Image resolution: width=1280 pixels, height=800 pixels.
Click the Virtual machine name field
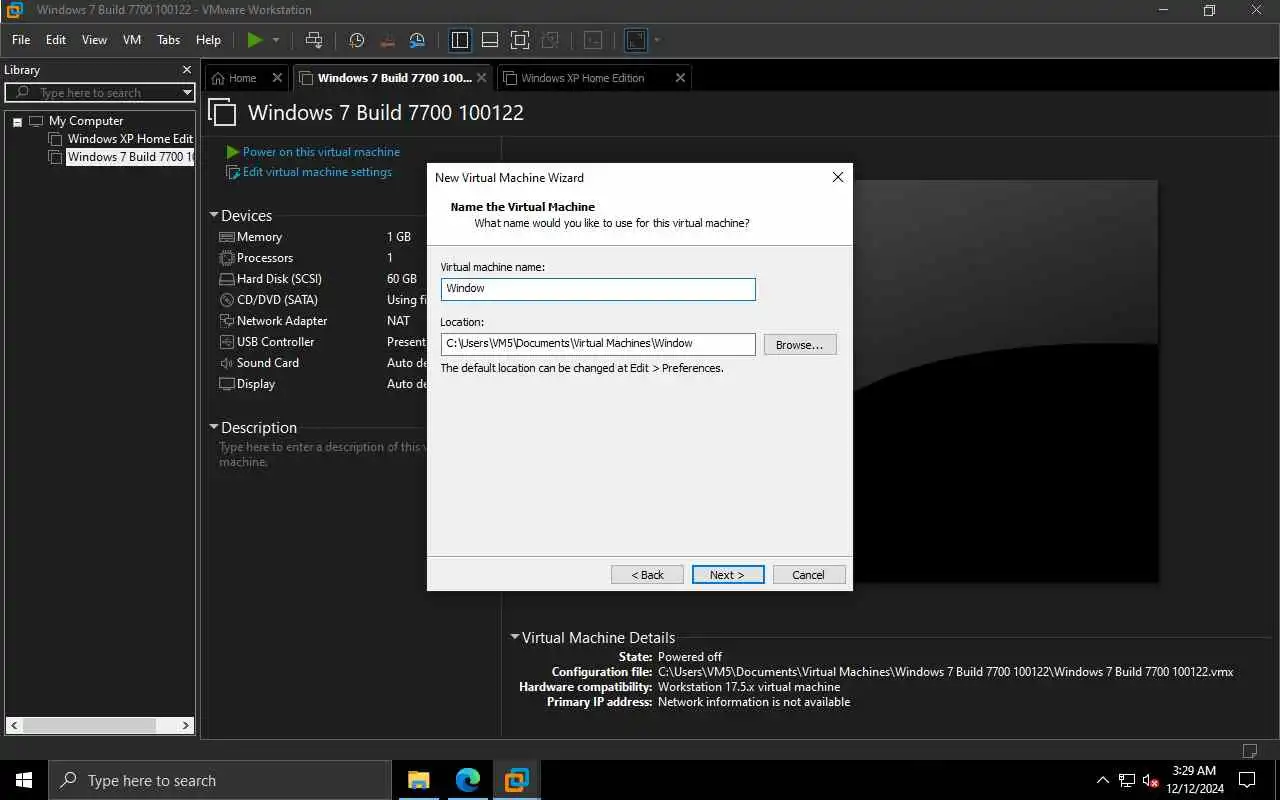pyautogui.click(x=598, y=289)
